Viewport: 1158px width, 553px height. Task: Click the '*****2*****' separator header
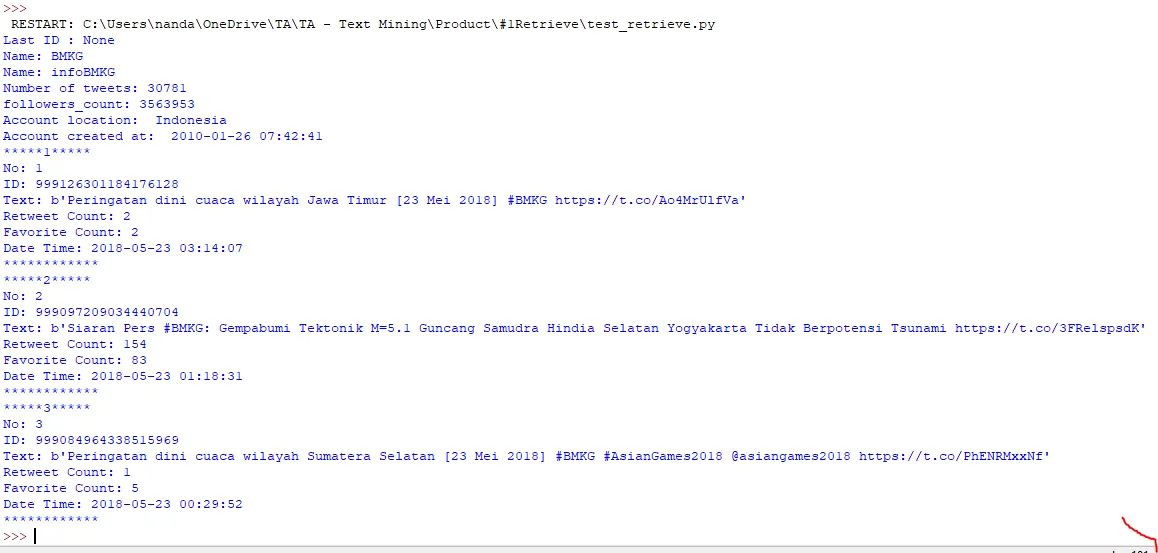point(47,281)
